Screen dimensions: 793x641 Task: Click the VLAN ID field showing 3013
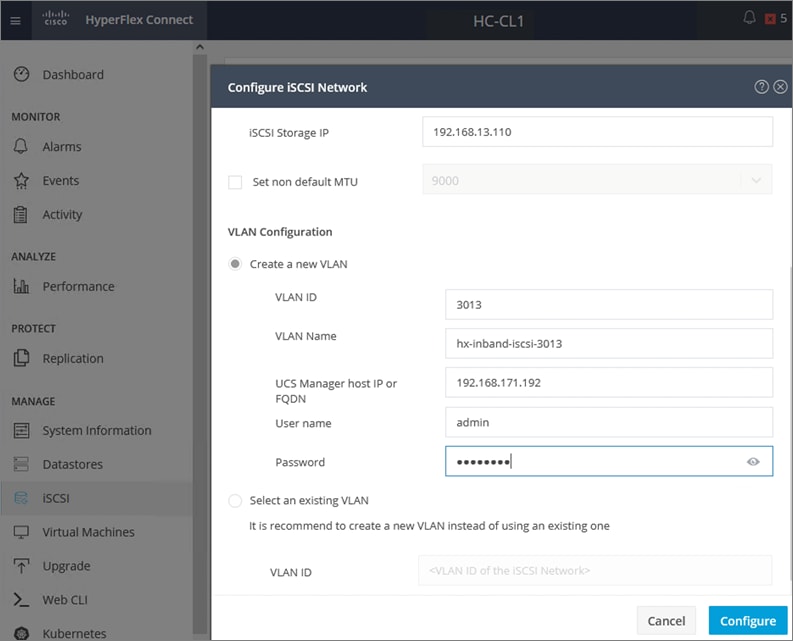(609, 305)
